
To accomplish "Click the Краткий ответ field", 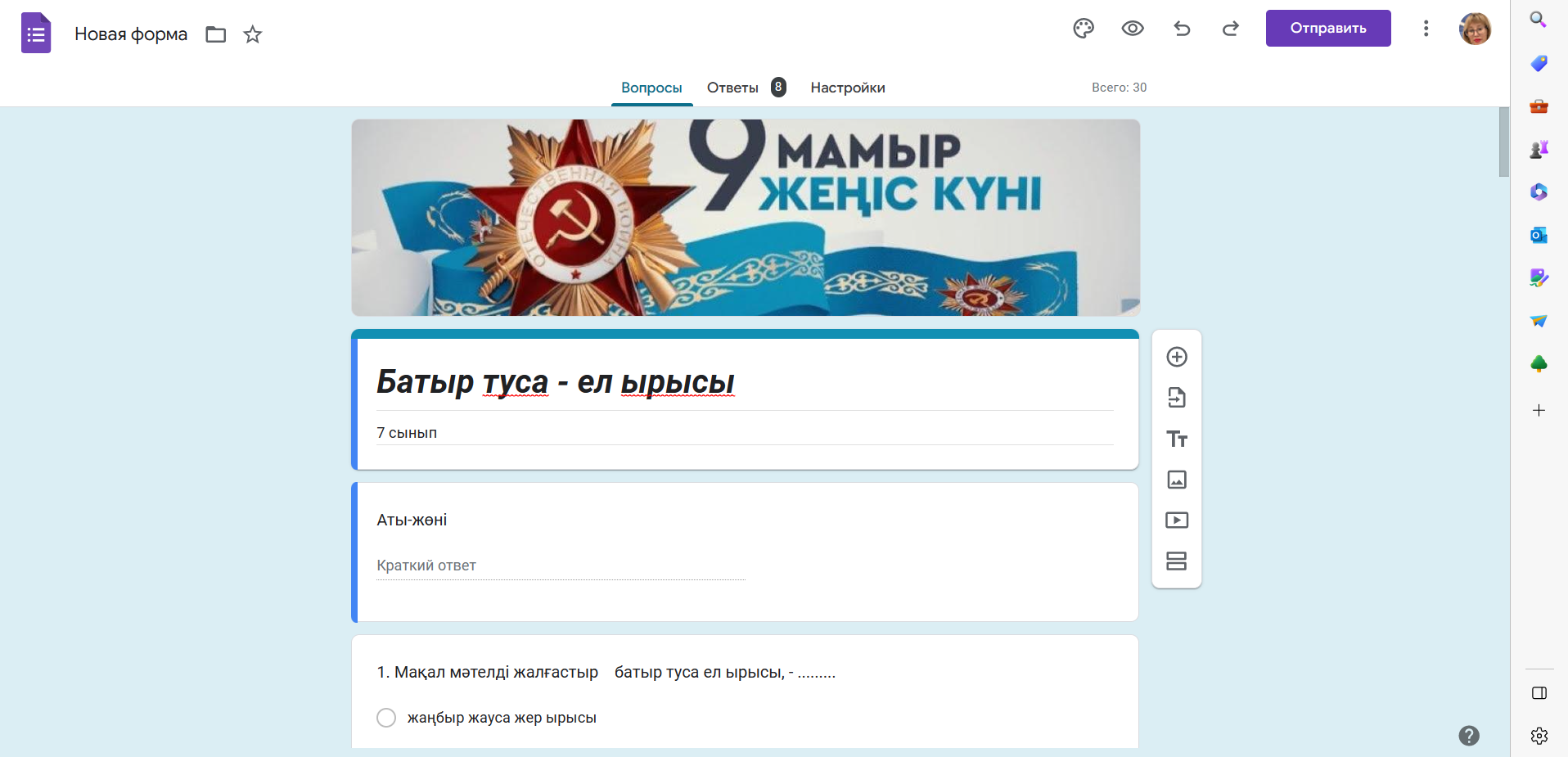I will coord(561,565).
